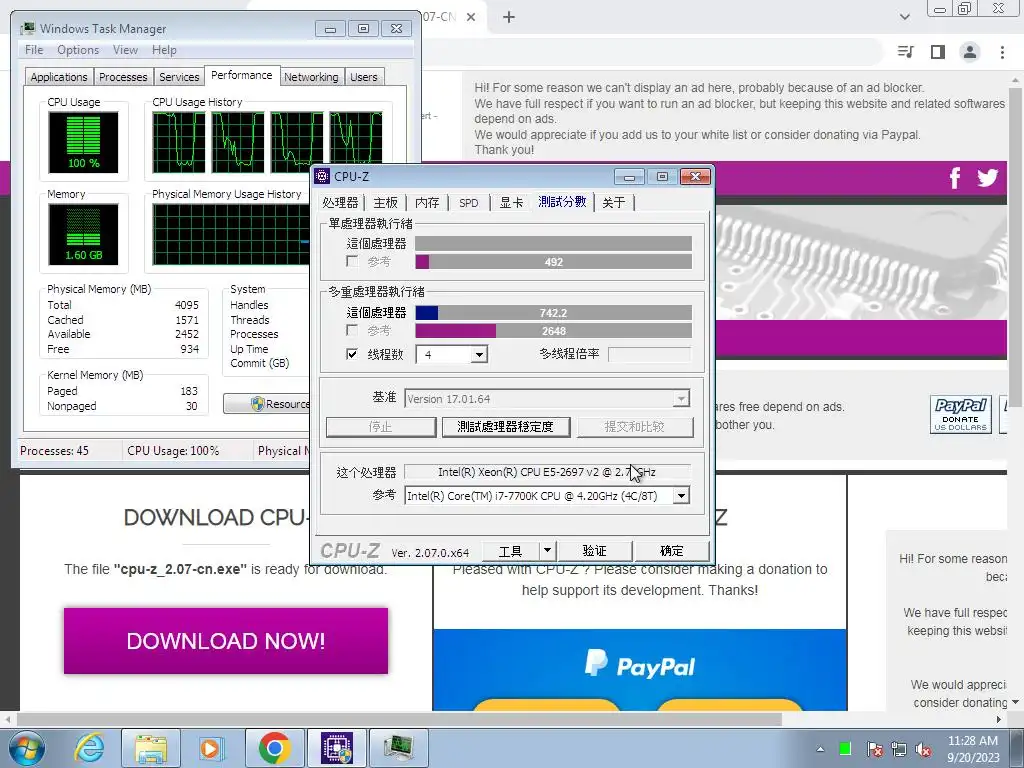Image resolution: width=1024 pixels, height=768 pixels.
Task: Open Task Manager Applications tab
Action: pyautogui.click(x=59, y=77)
